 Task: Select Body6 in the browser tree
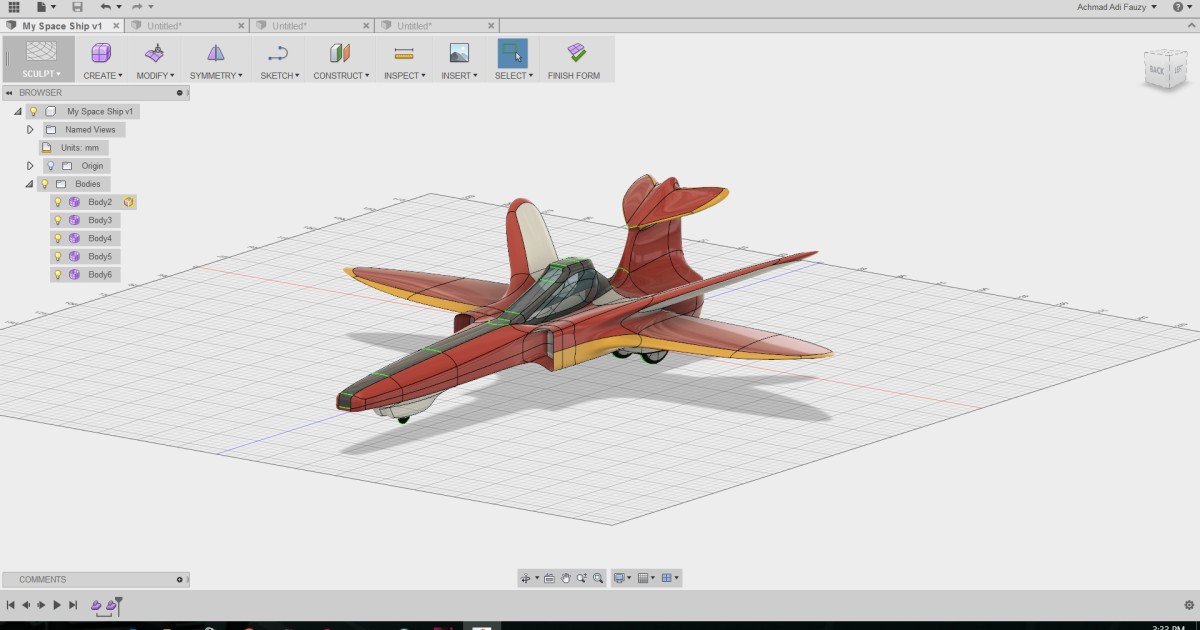tap(100, 274)
